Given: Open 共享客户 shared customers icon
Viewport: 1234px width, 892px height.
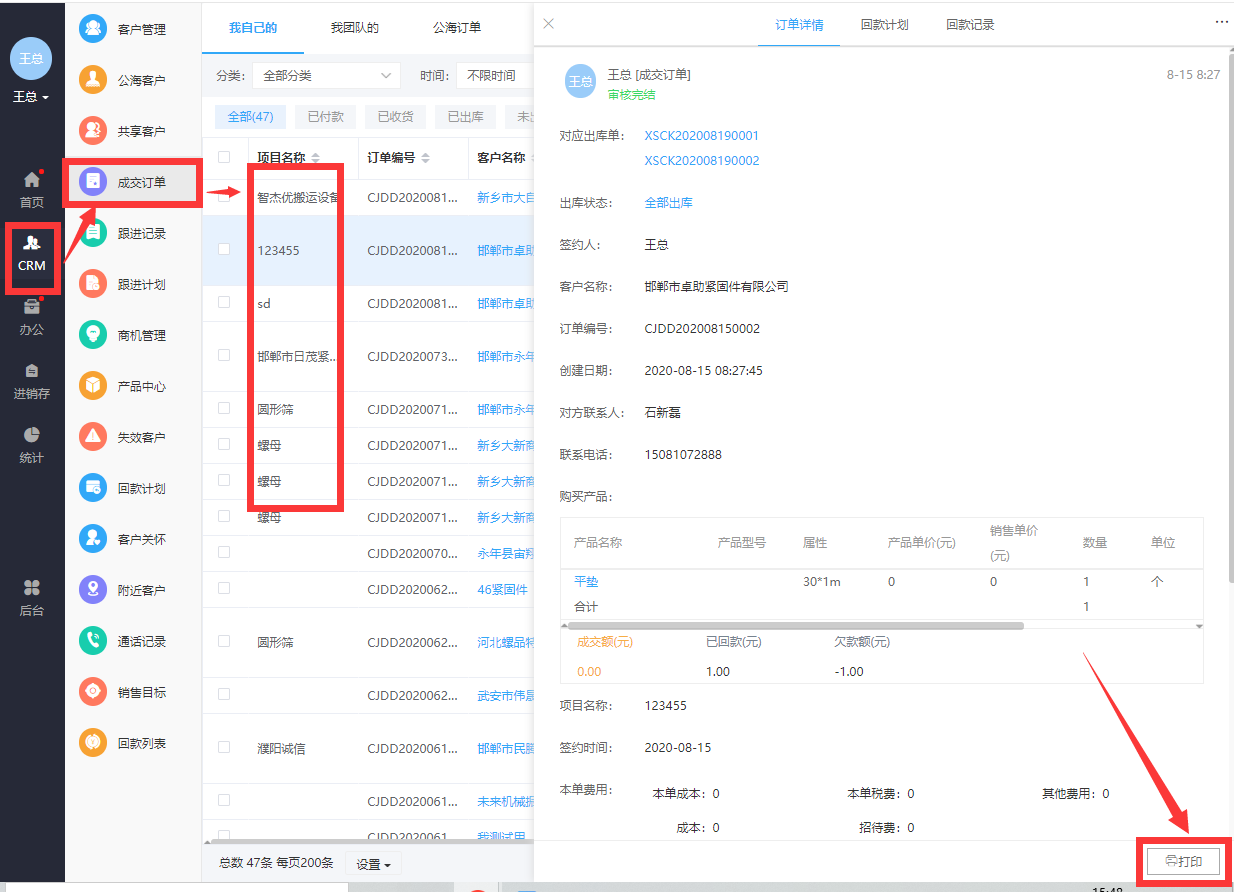Looking at the screenshot, I should click(93, 131).
